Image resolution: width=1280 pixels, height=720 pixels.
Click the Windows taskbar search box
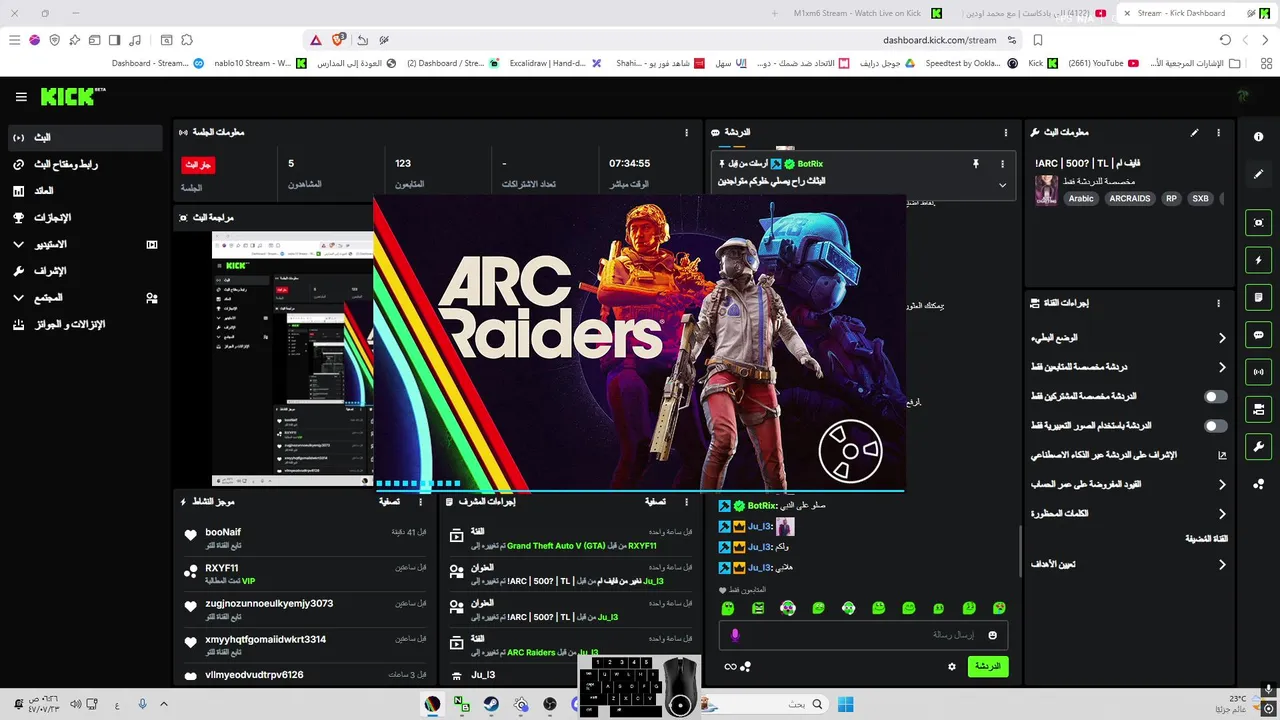(765, 704)
